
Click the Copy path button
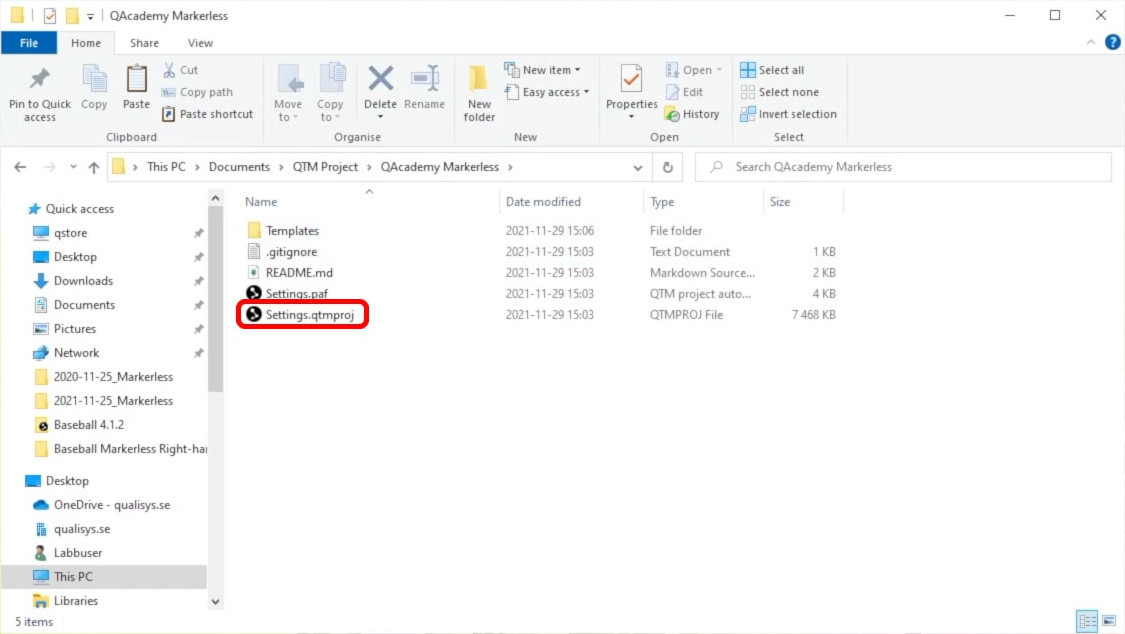(x=197, y=92)
